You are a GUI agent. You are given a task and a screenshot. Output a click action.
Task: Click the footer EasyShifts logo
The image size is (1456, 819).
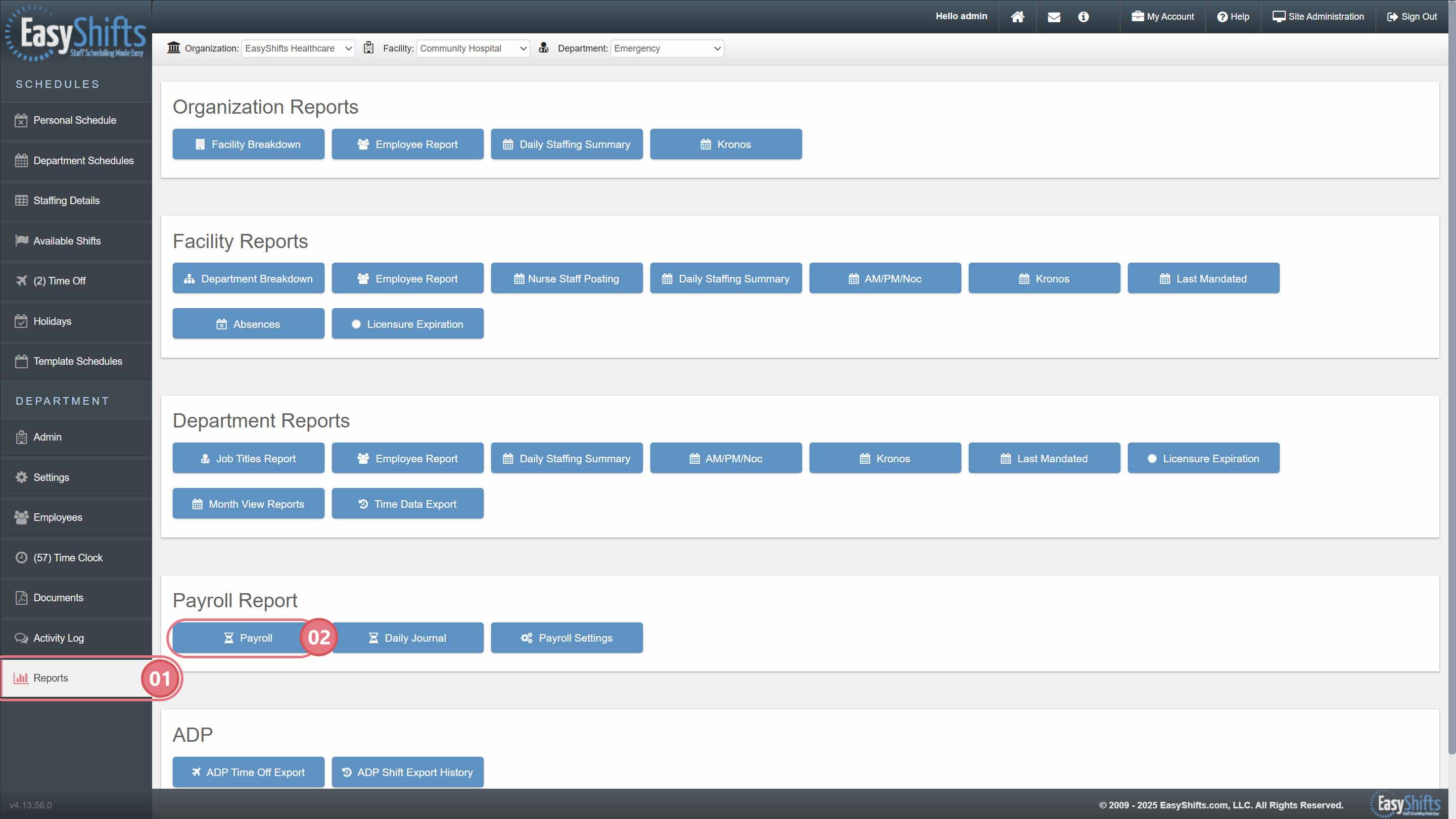[x=1405, y=804]
